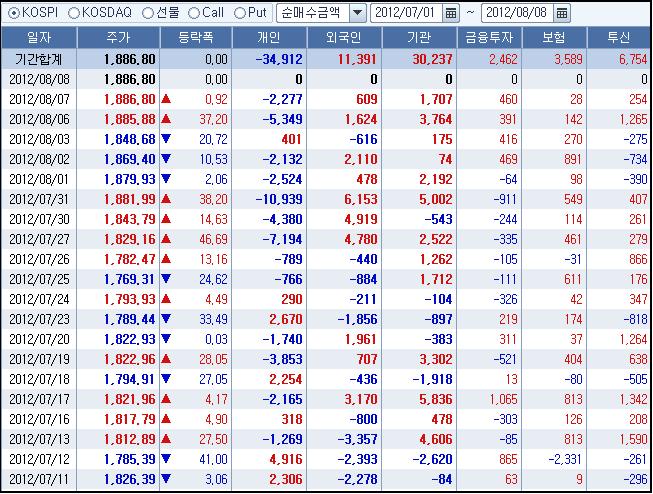
Task: Click the 투신 column header
Action: pos(619,38)
